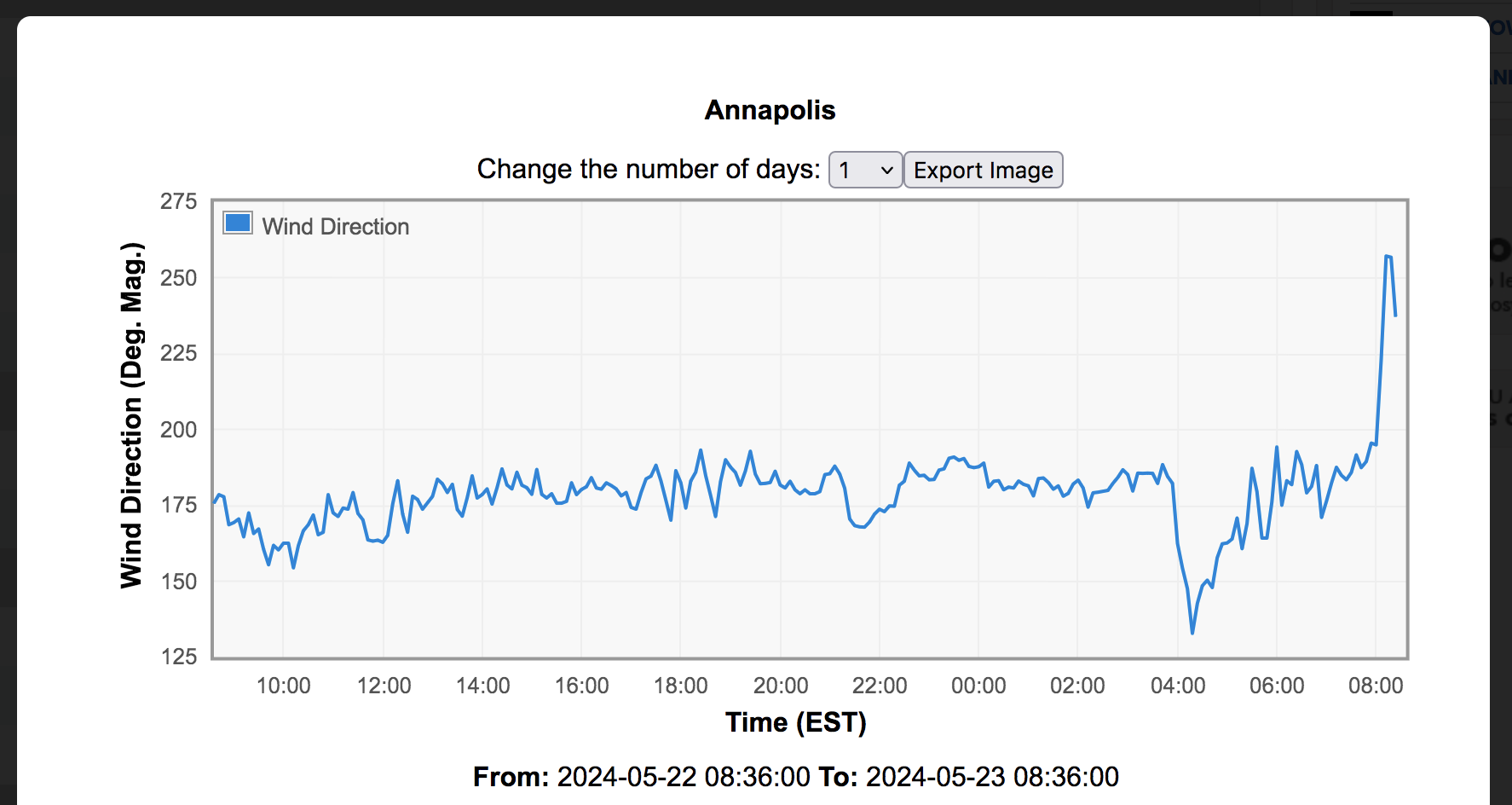Click the Time (EST) axis title

(795, 722)
